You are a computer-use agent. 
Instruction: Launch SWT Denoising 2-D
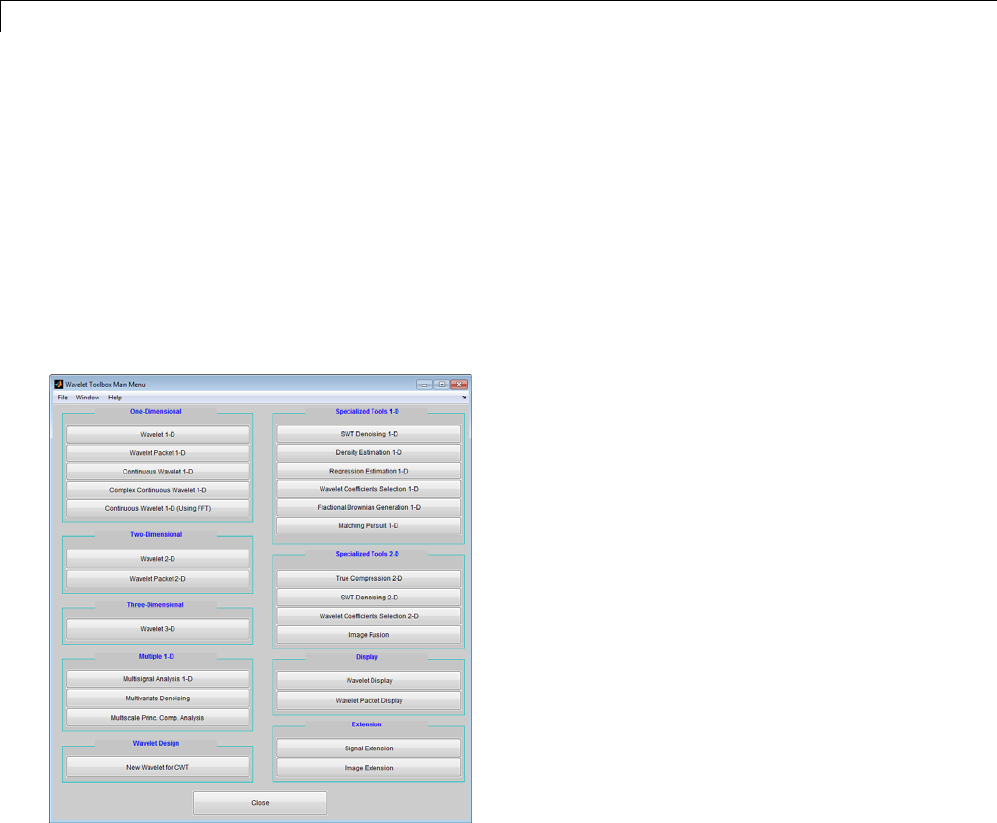(x=369, y=597)
